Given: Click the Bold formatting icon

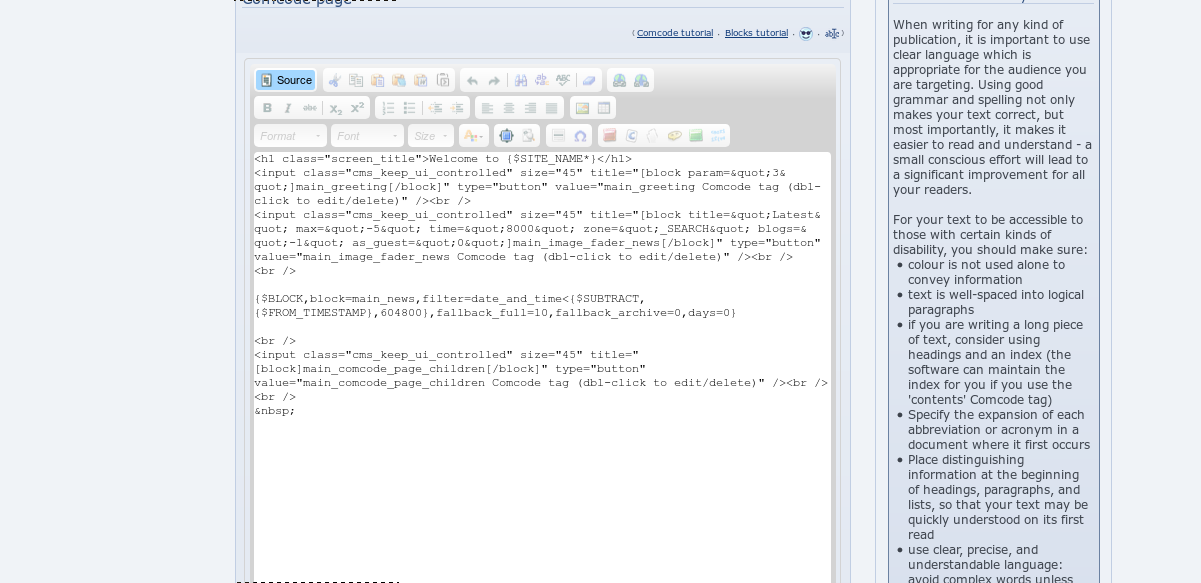Looking at the screenshot, I should click(x=267, y=108).
